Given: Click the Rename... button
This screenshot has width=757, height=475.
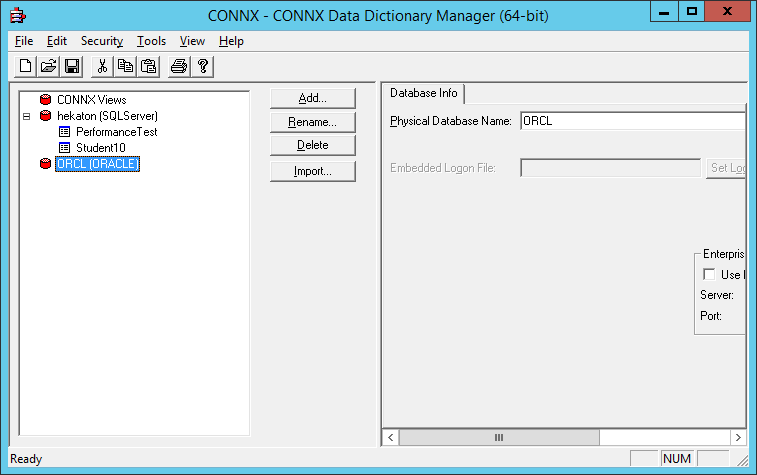Looking at the screenshot, I should pyautogui.click(x=313, y=122).
